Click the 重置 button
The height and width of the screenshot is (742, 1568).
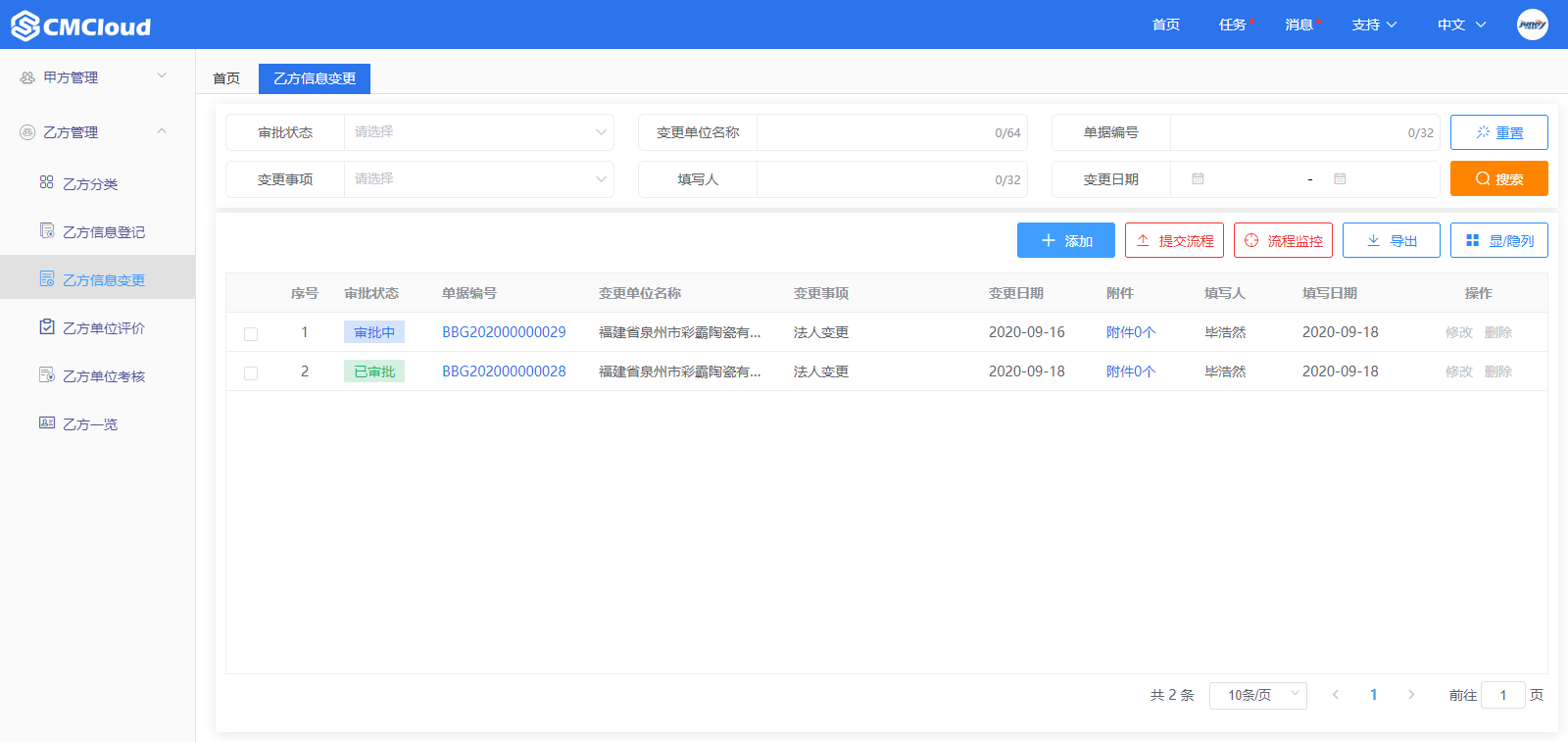(x=1499, y=132)
